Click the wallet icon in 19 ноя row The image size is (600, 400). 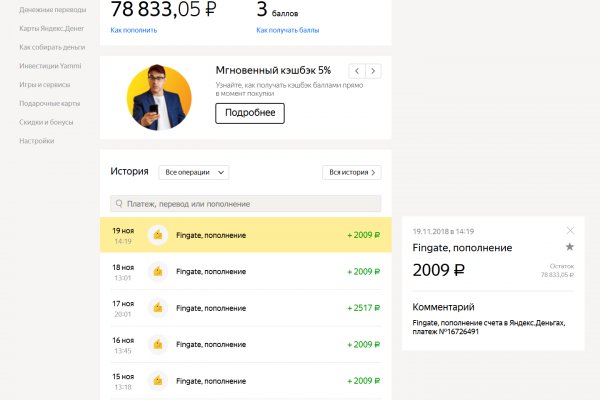[157, 235]
